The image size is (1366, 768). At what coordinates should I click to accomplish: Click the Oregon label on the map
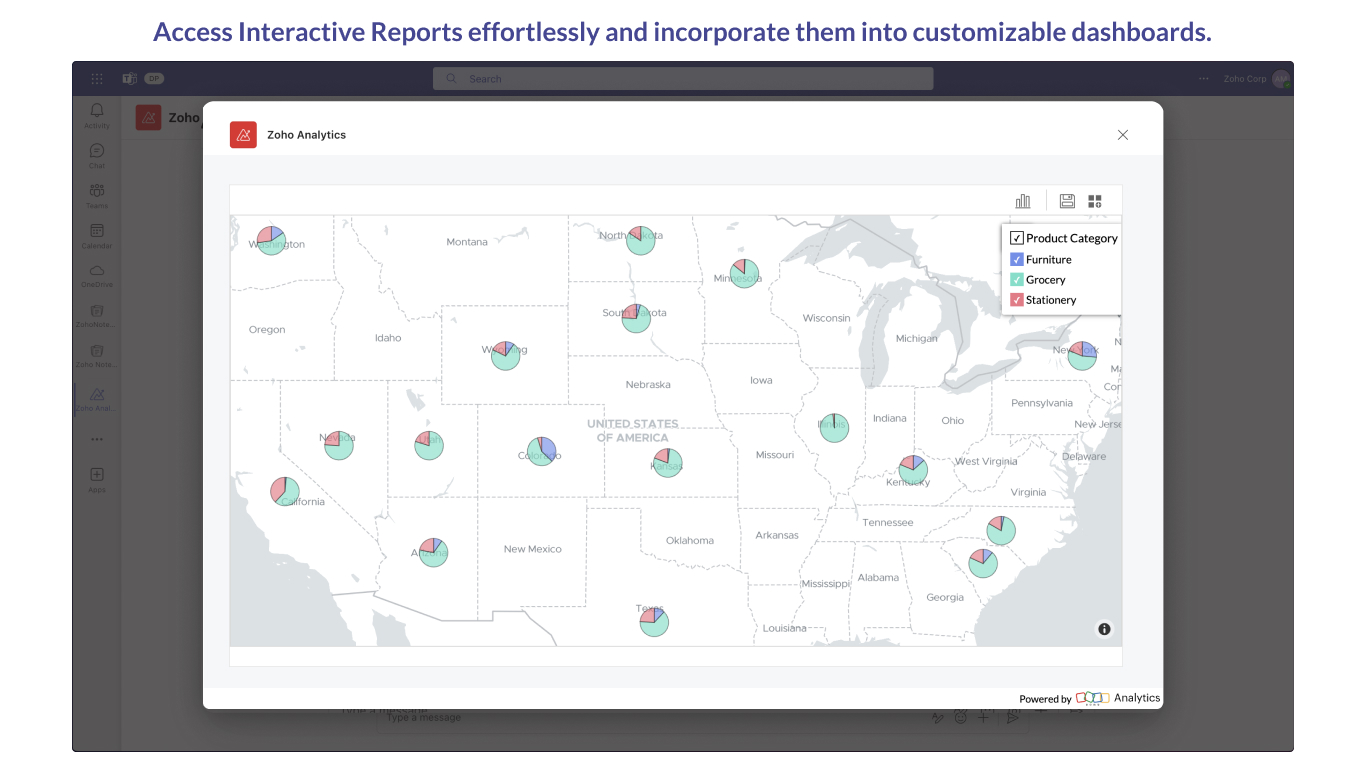point(267,329)
